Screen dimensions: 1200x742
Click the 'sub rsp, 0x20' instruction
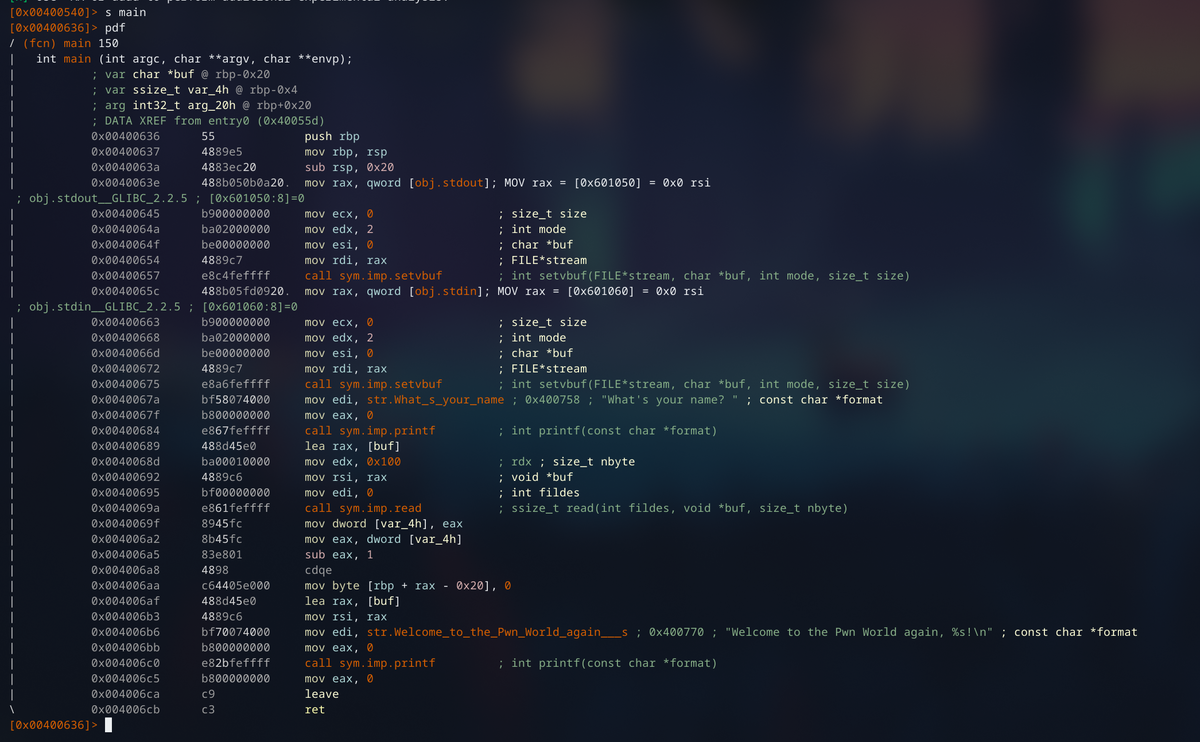[349, 167]
